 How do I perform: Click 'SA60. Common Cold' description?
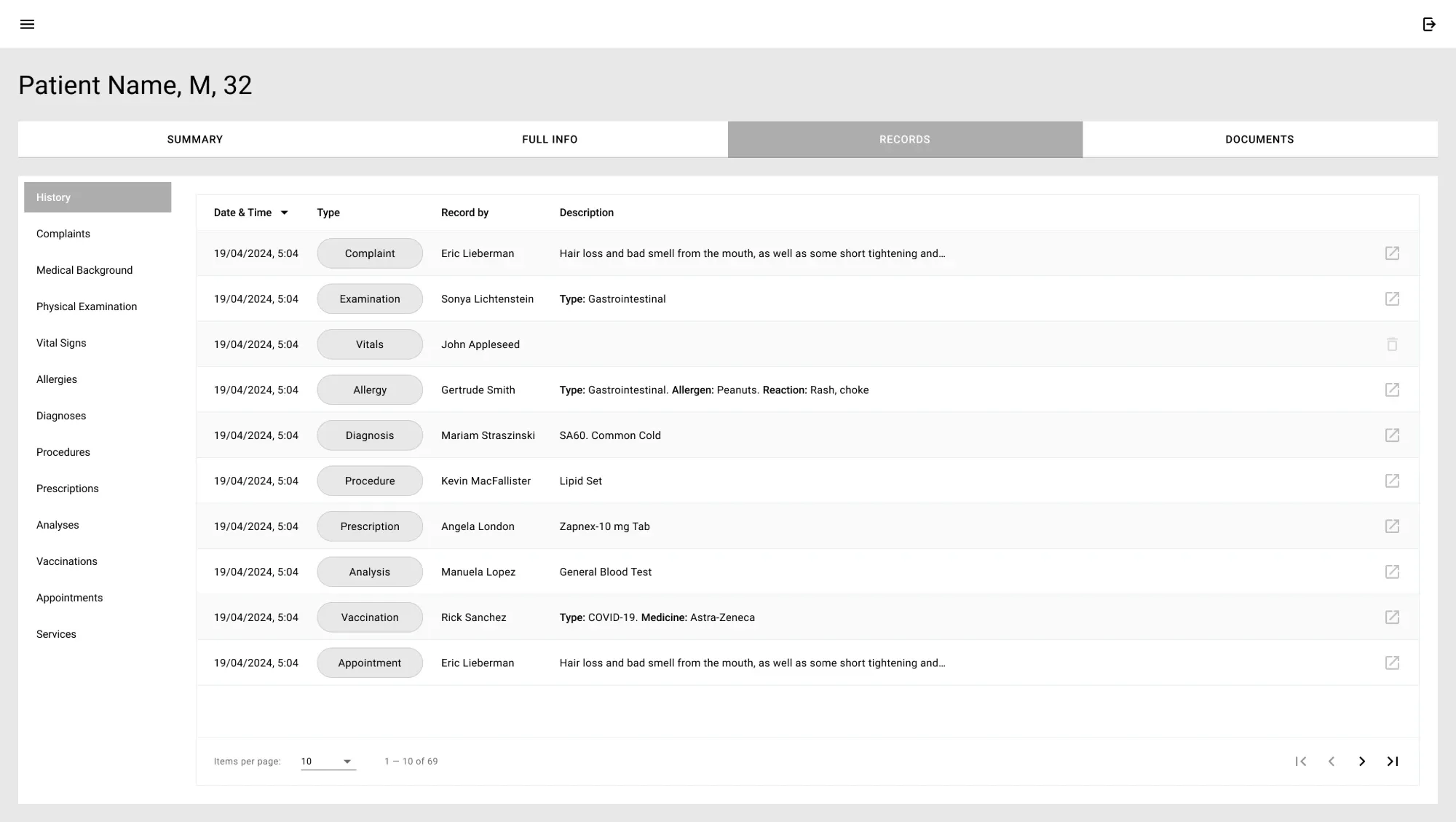tap(610, 435)
